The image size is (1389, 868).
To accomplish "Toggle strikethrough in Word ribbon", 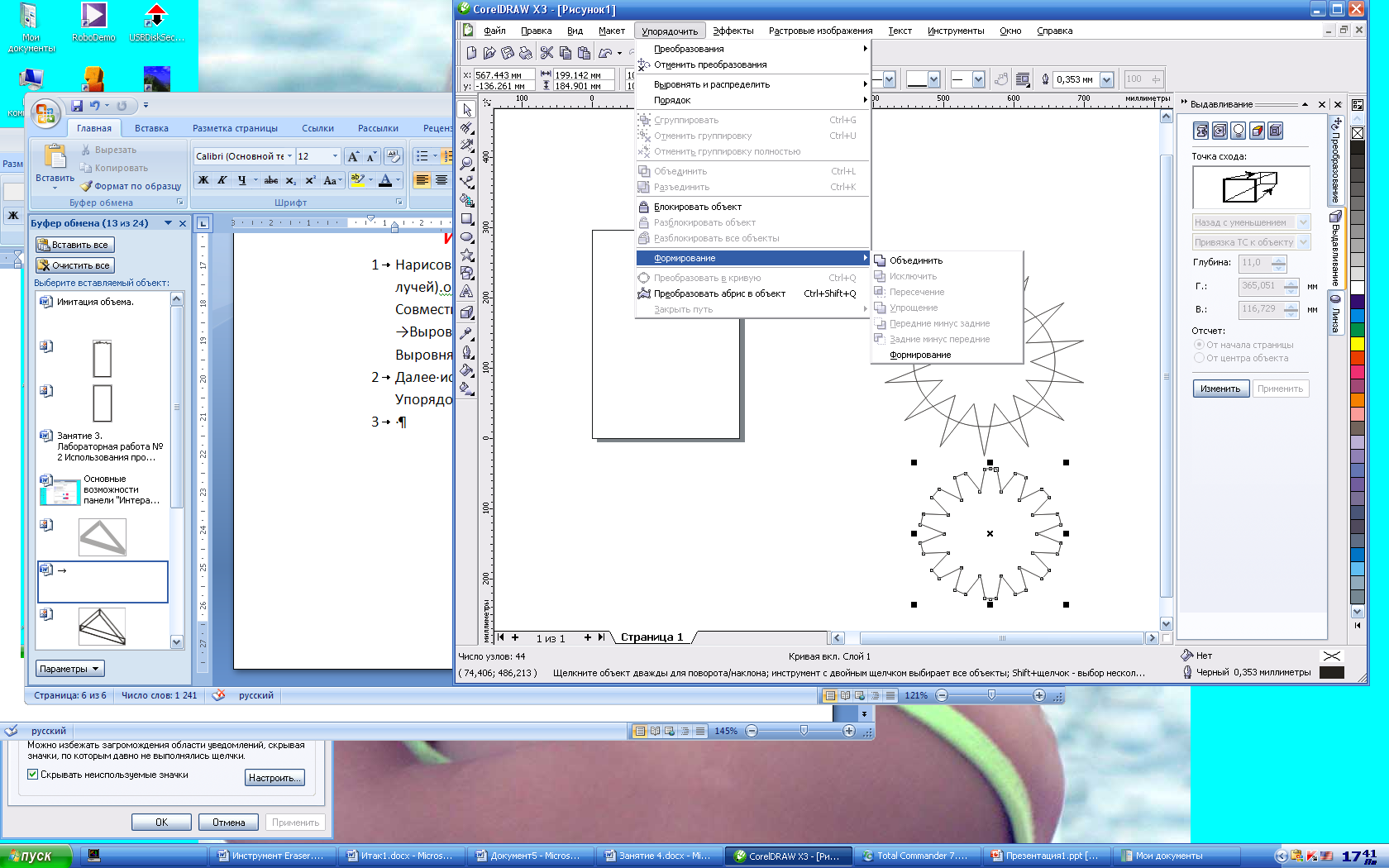I will [270, 179].
